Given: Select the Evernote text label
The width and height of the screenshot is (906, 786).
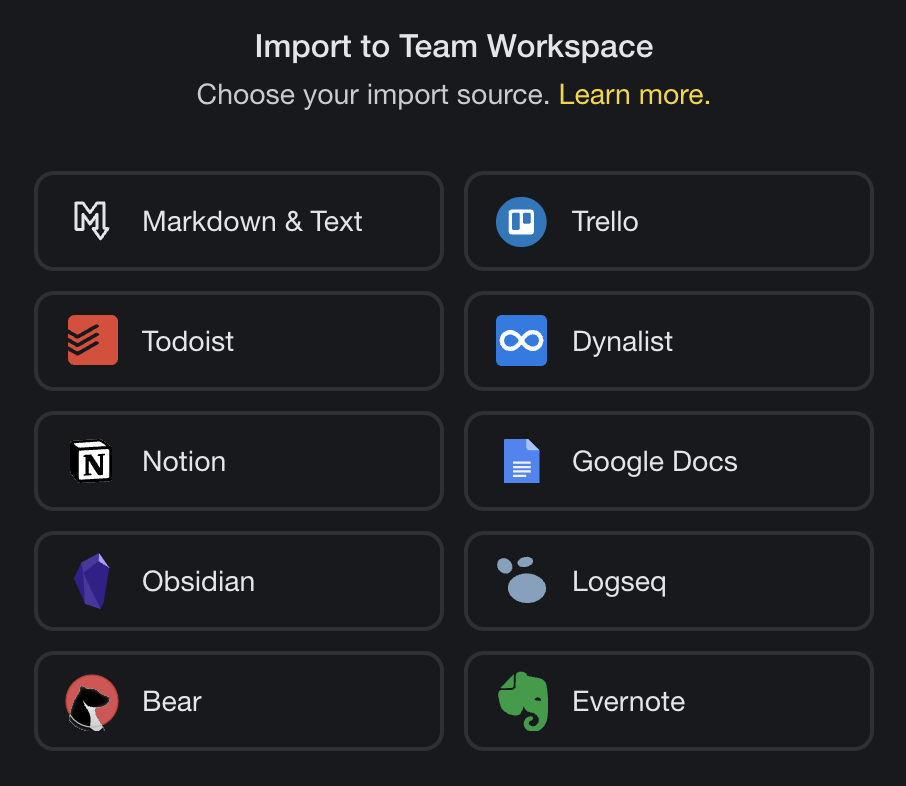Looking at the screenshot, I should pos(628,701).
